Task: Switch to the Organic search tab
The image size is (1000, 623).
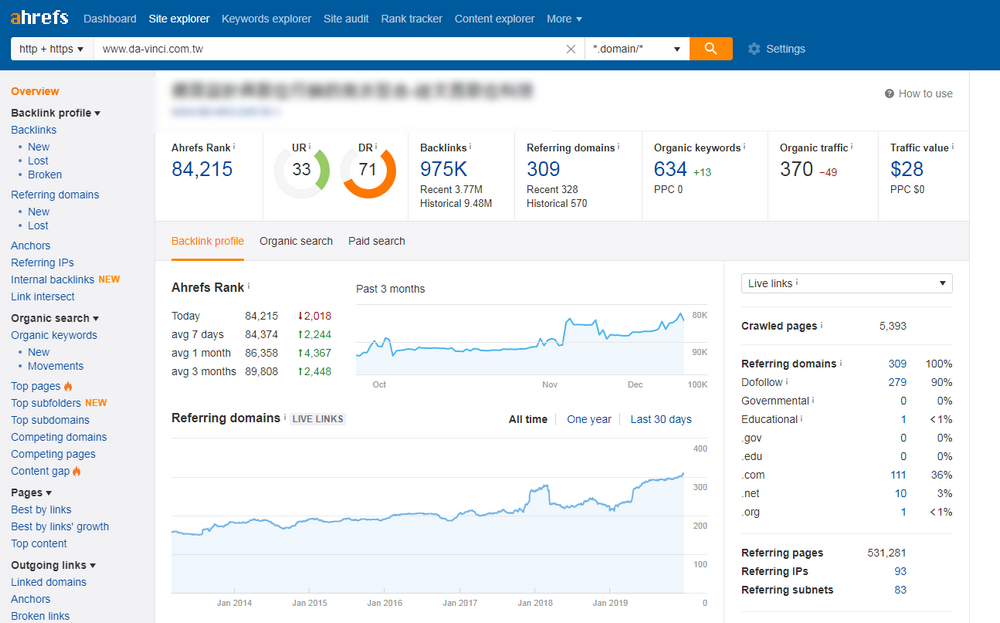Action: 296,241
